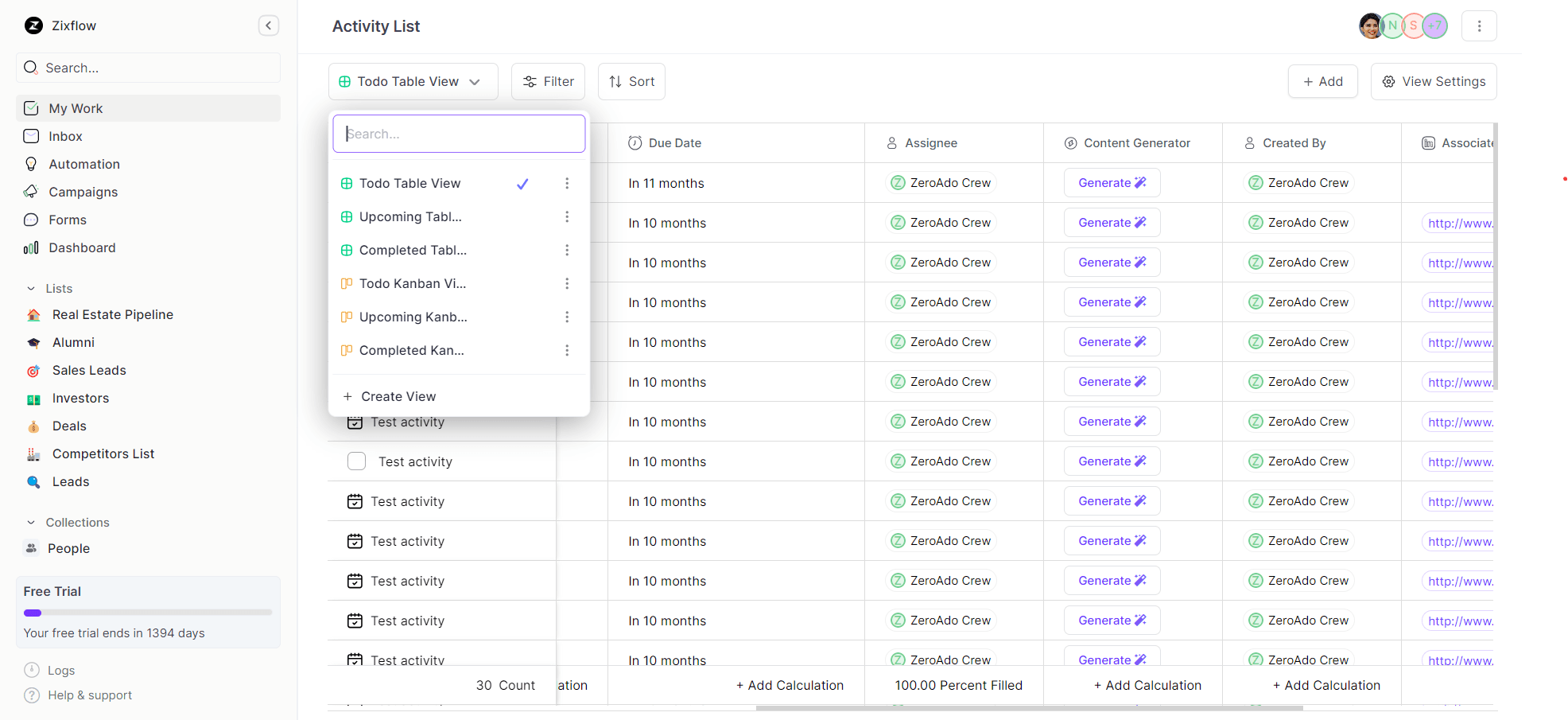Image resolution: width=1568 pixels, height=720 pixels.
Task: Open the Dashboard from the sidebar
Action: click(82, 247)
